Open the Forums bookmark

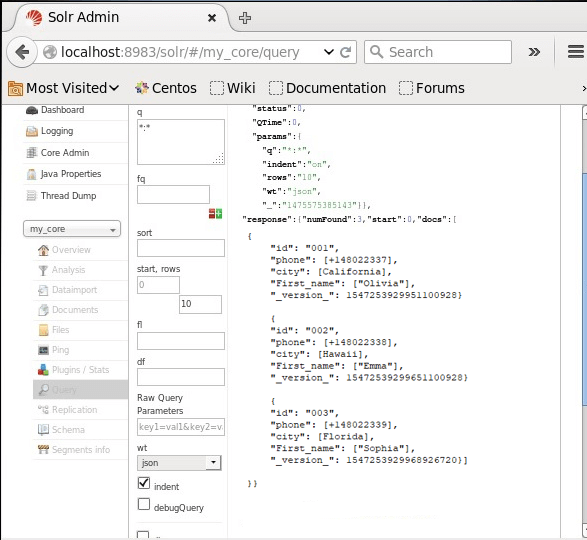click(432, 88)
